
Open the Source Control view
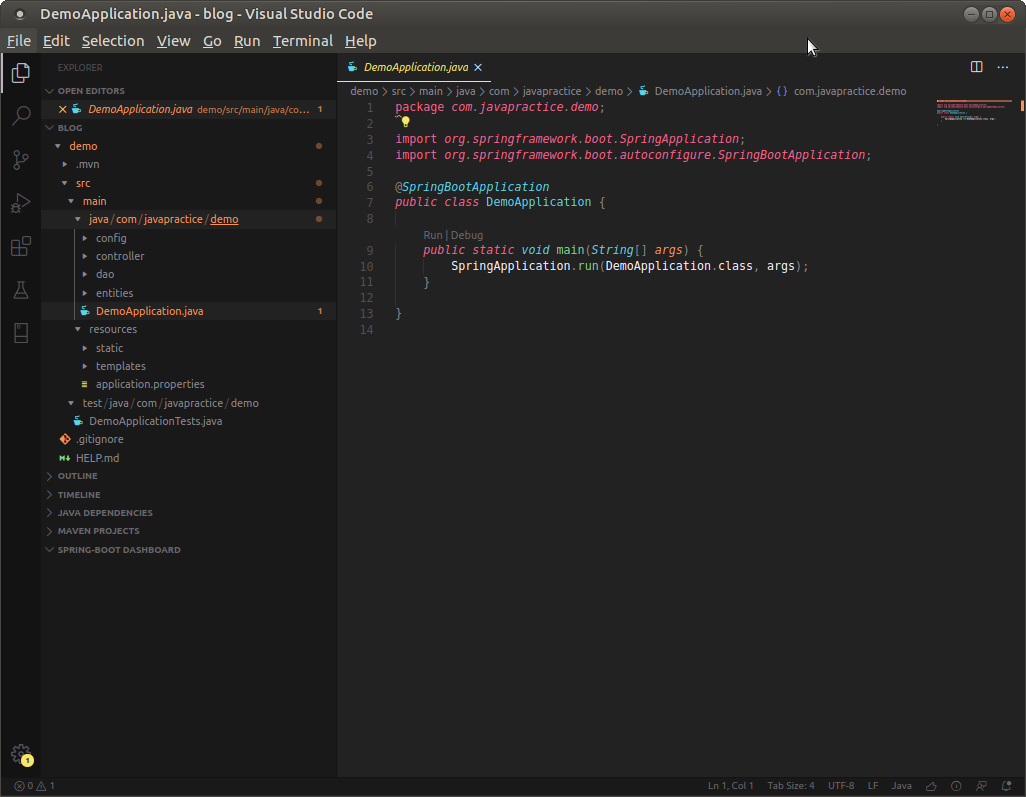[20, 160]
